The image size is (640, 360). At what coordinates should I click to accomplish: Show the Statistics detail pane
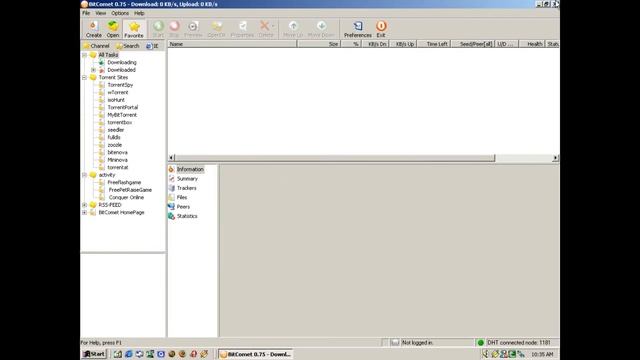(x=187, y=216)
